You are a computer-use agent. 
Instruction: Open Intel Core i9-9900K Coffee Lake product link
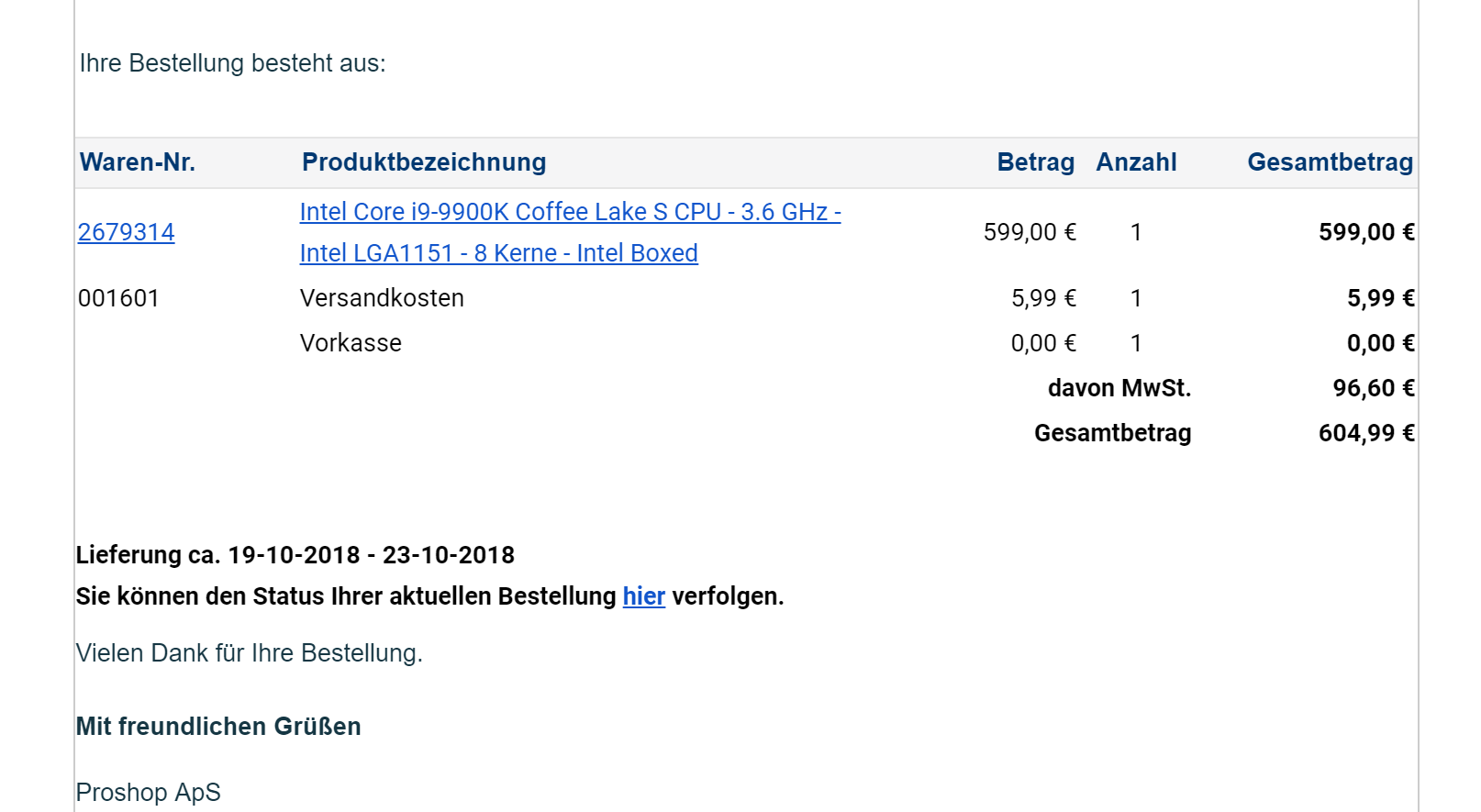tap(570, 212)
